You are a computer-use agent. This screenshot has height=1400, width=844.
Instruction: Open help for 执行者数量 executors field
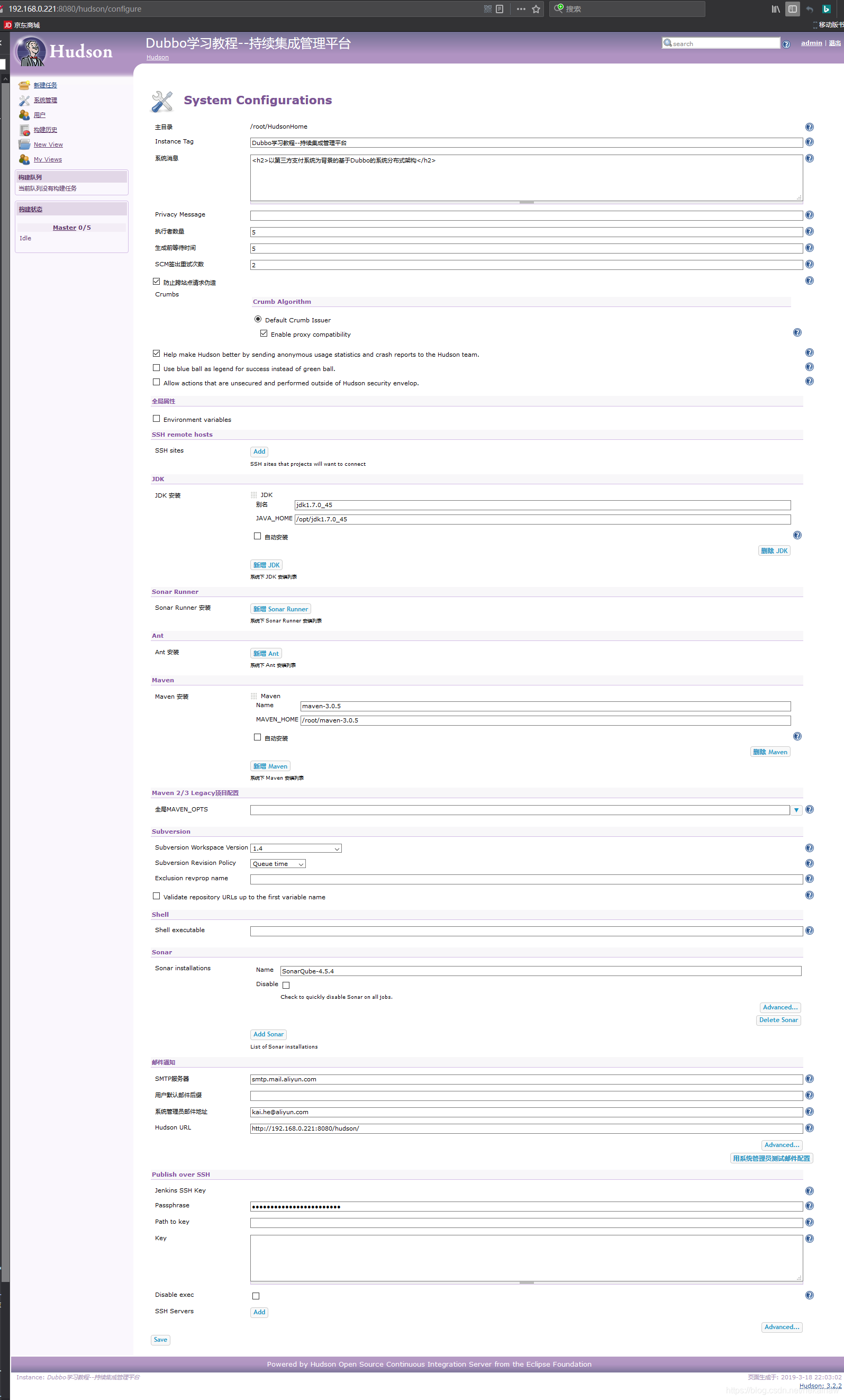(x=810, y=231)
